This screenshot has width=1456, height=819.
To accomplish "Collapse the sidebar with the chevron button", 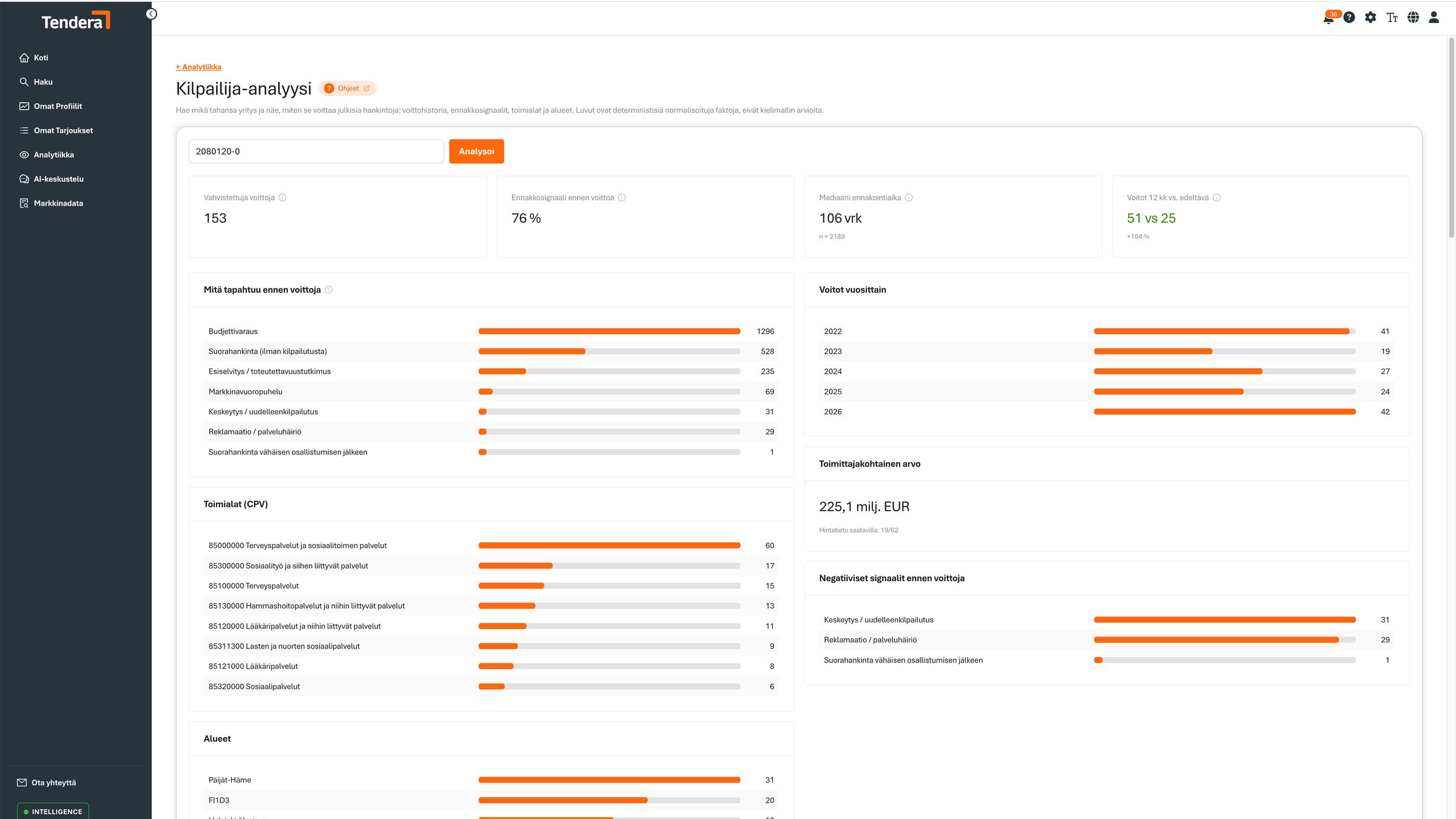I will 152,14.
